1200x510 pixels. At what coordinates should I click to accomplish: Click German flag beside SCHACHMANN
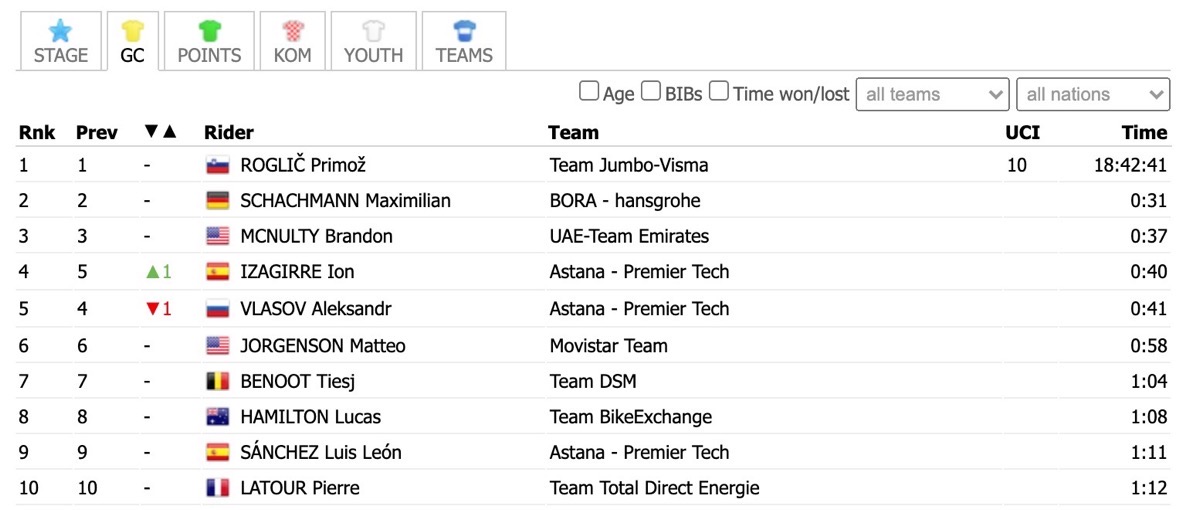pyautogui.click(x=218, y=201)
